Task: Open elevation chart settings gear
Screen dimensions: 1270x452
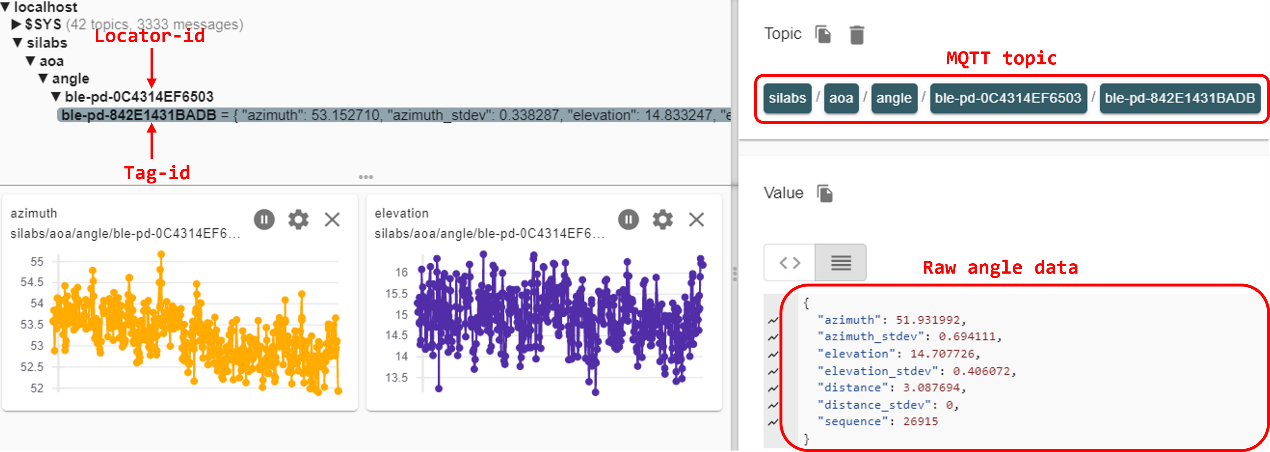Action: click(662, 220)
